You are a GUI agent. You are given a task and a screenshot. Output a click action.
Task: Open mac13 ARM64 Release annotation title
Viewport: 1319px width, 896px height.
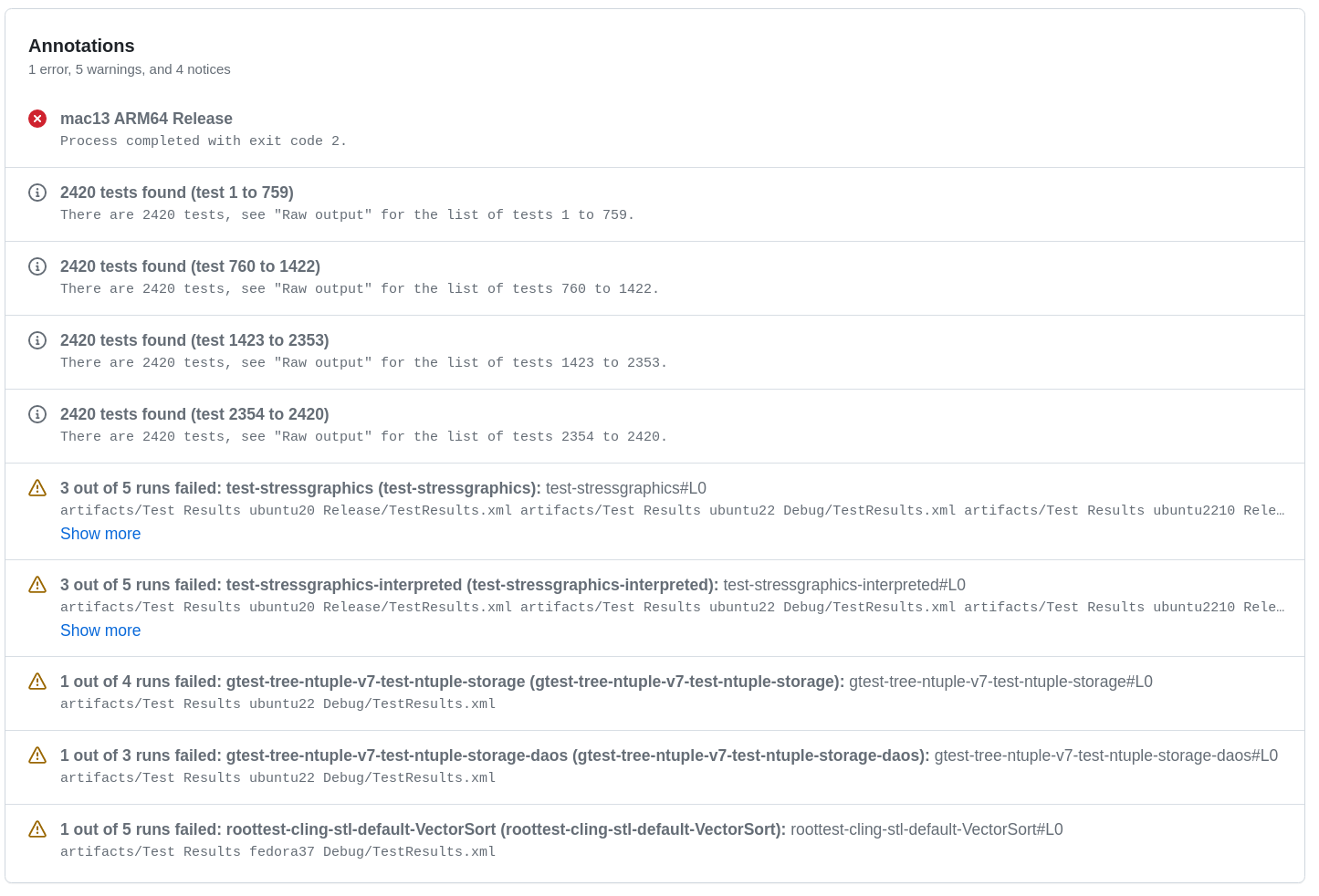[x=146, y=119]
